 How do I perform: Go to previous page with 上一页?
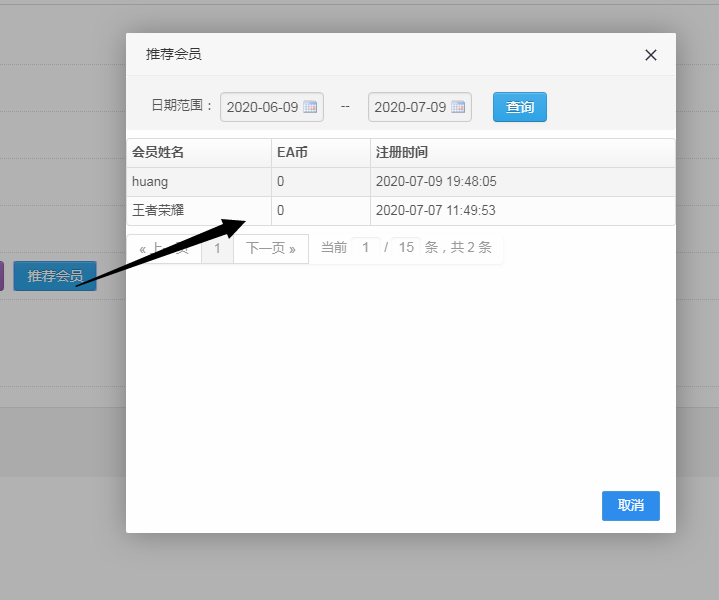coord(163,249)
